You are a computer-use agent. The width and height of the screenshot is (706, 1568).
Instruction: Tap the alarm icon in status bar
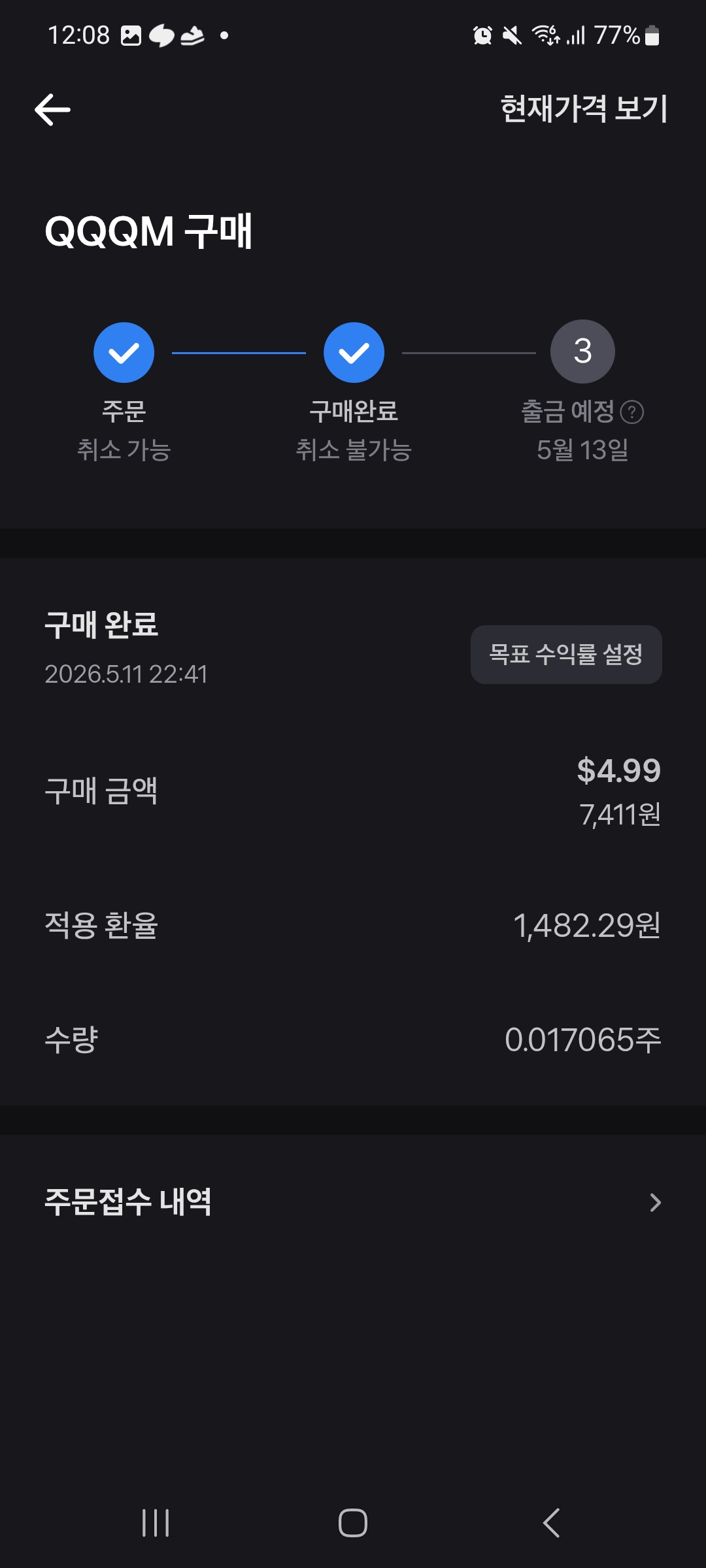click(x=482, y=35)
